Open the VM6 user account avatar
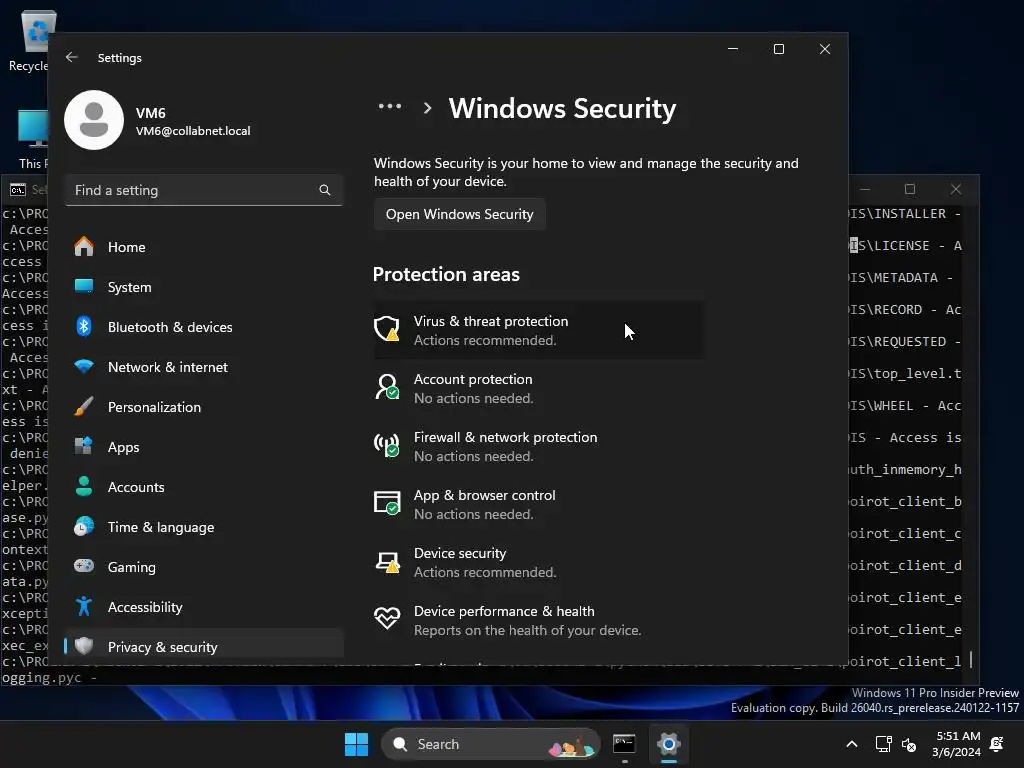The image size is (1024, 768). coord(94,120)
